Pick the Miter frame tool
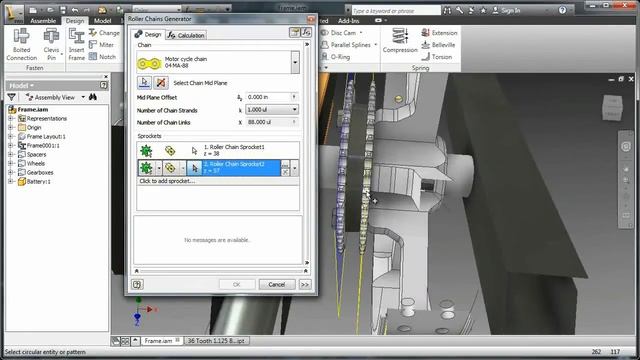Viewport: 640px width, 360px height. (x=101, y=44)
